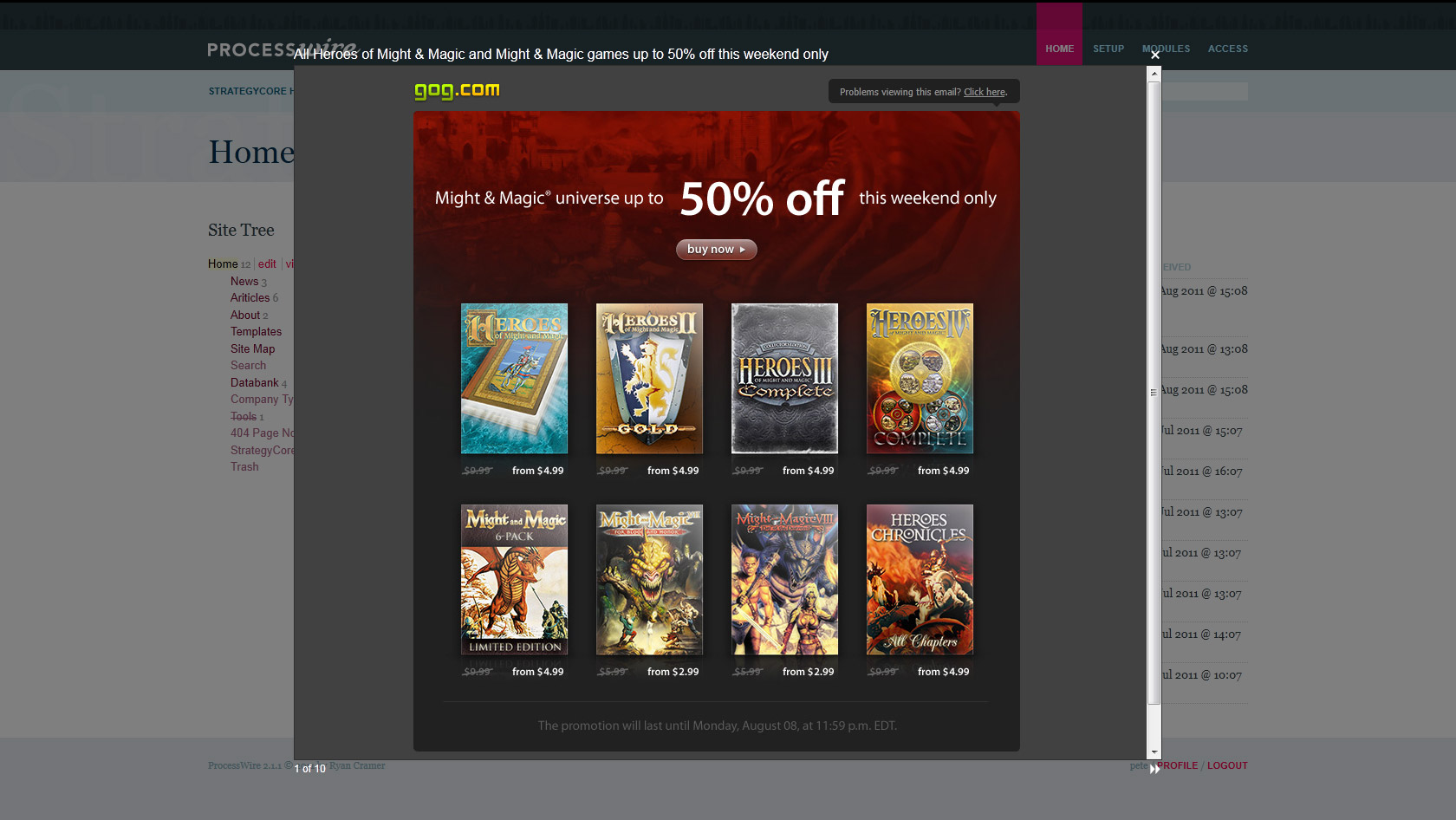Open Ariticles in the Site Tree
The width and height of the screenshot is (1456, 820).
click(250, 297)
